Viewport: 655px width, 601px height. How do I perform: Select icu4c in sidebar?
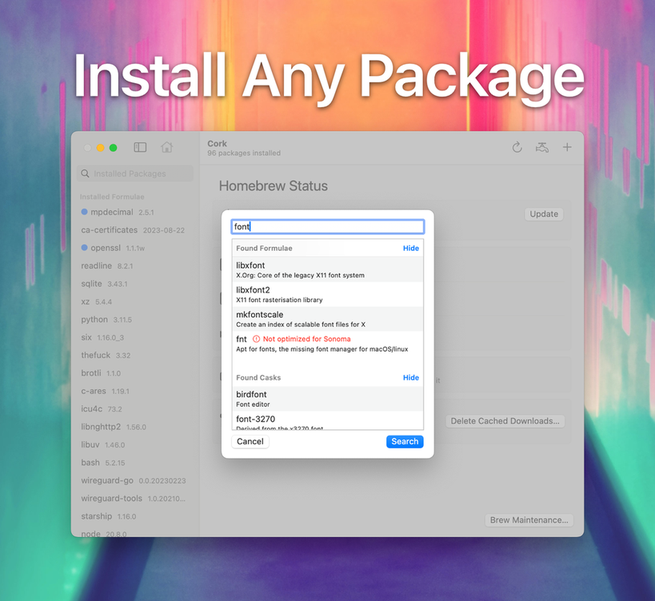coord(135,409)
